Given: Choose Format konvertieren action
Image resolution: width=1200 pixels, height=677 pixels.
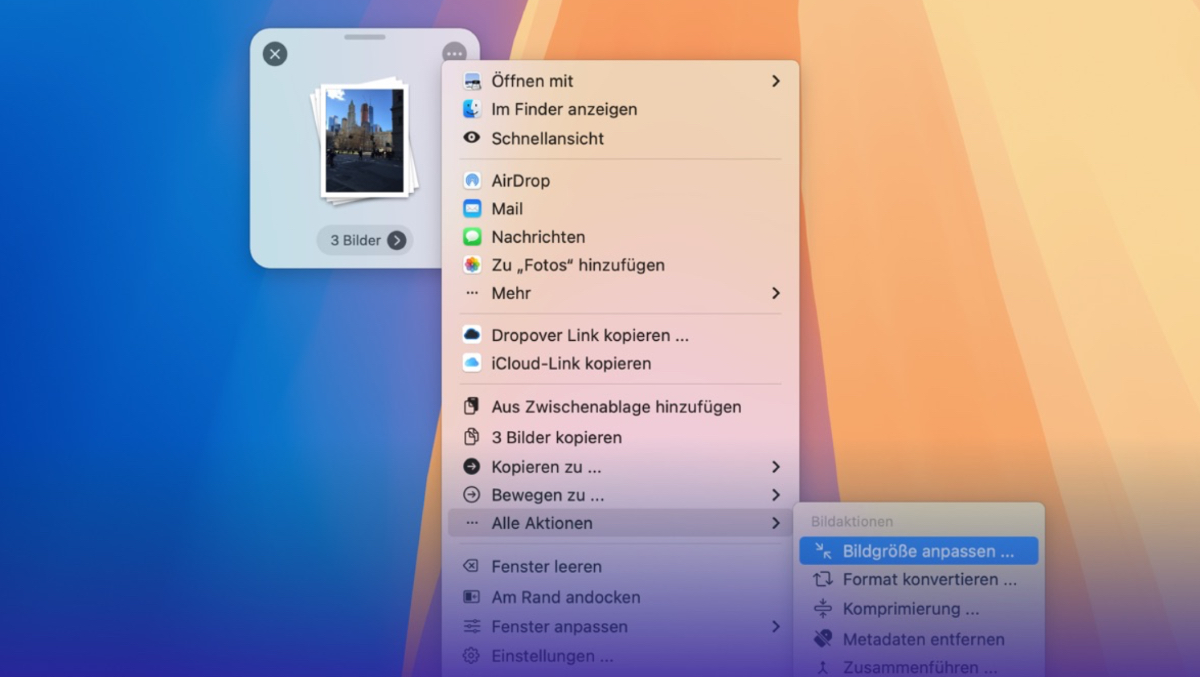Looking at the screenshot, I should [x=929, y=579].
